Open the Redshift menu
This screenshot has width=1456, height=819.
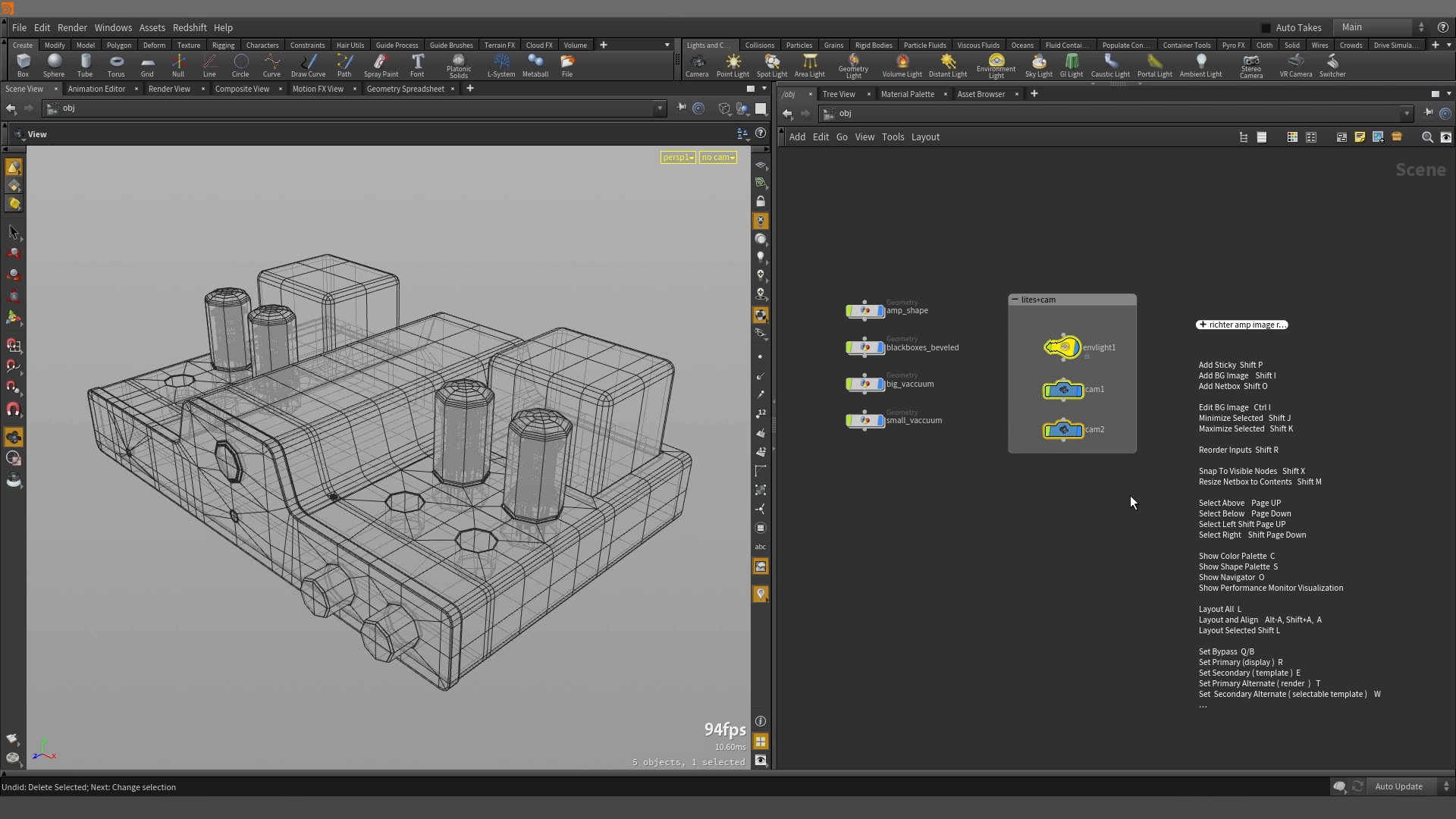click(x=190, y=27)
